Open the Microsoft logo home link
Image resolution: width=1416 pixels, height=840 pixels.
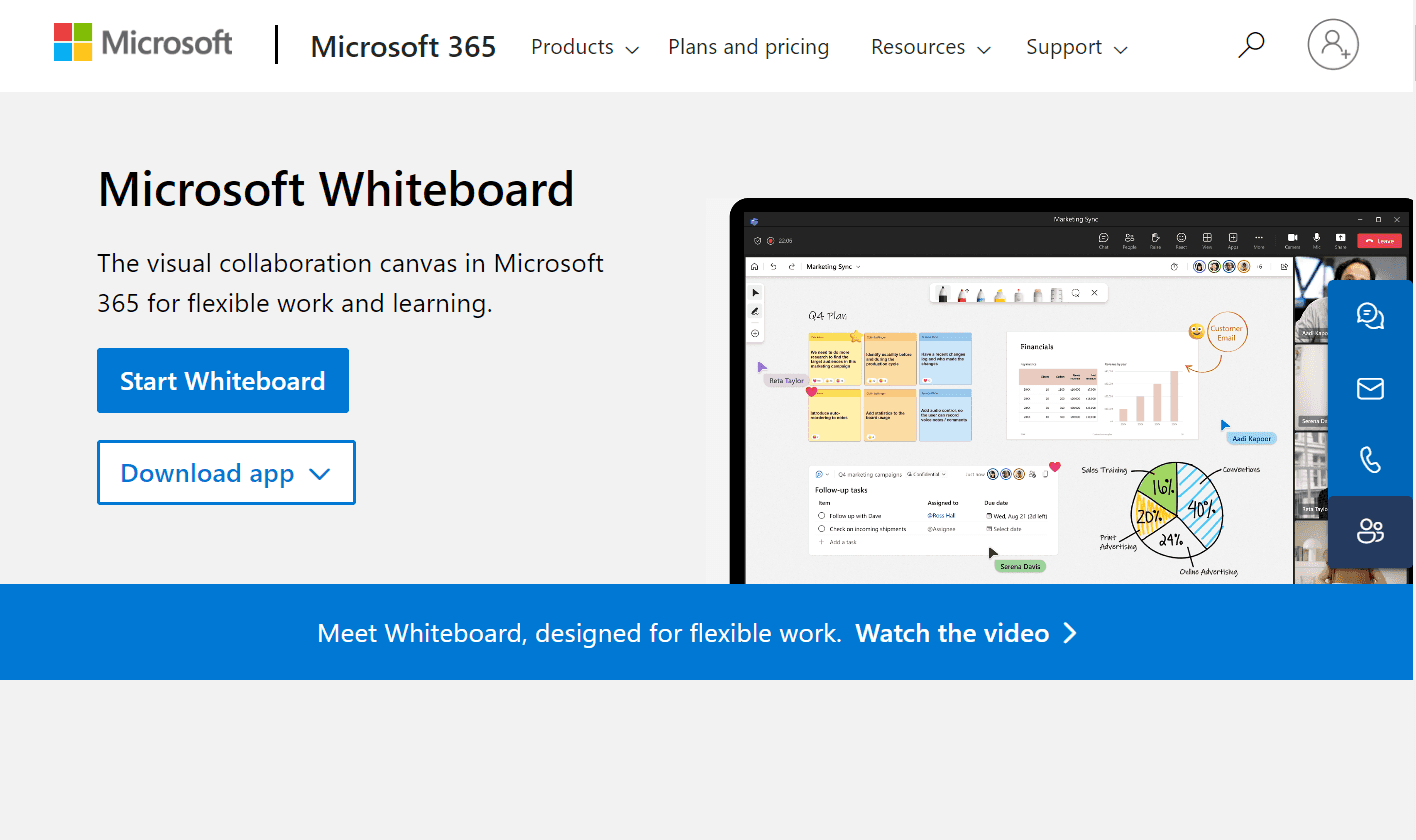143,43
